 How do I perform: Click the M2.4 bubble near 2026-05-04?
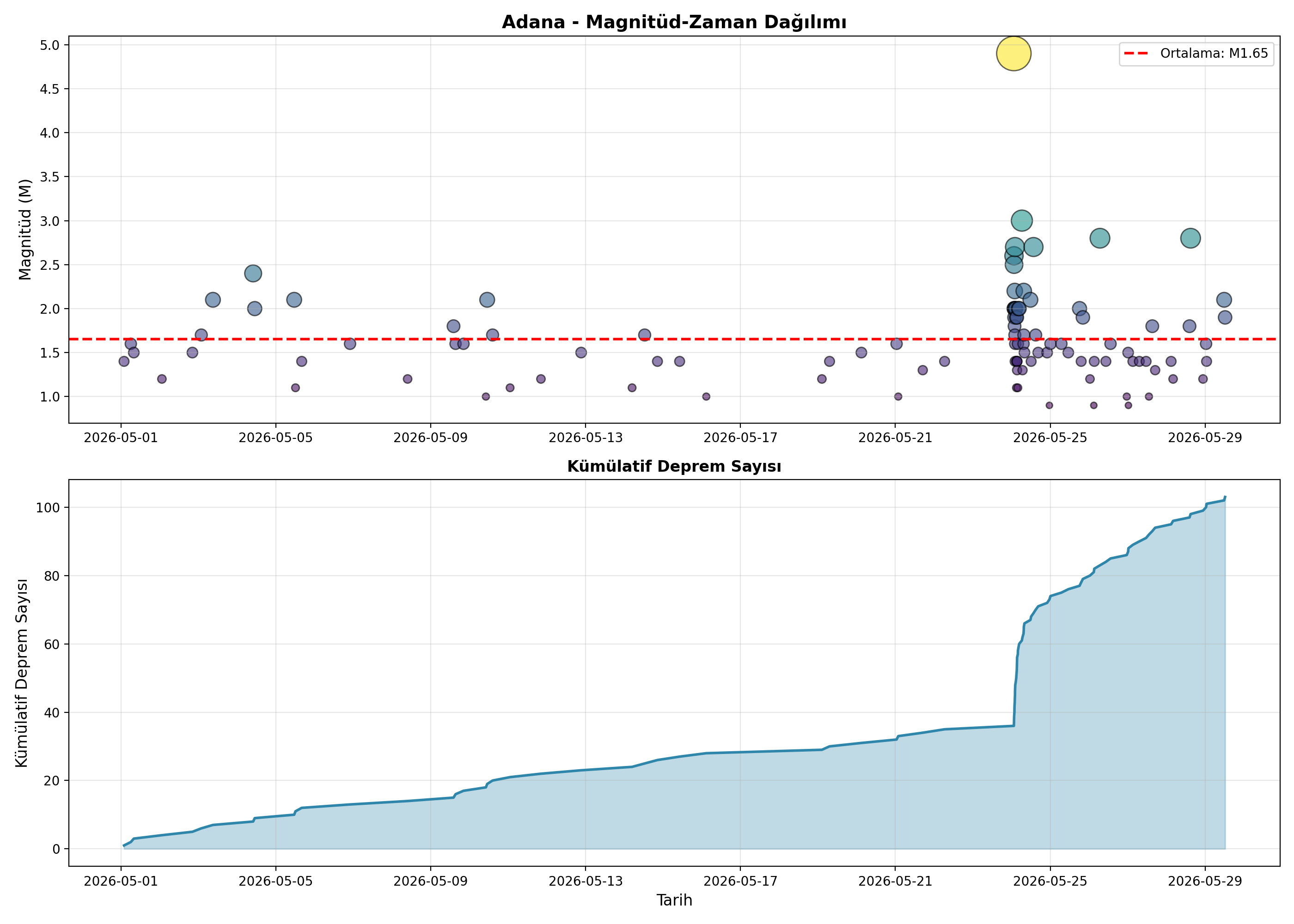coord(253,274)
